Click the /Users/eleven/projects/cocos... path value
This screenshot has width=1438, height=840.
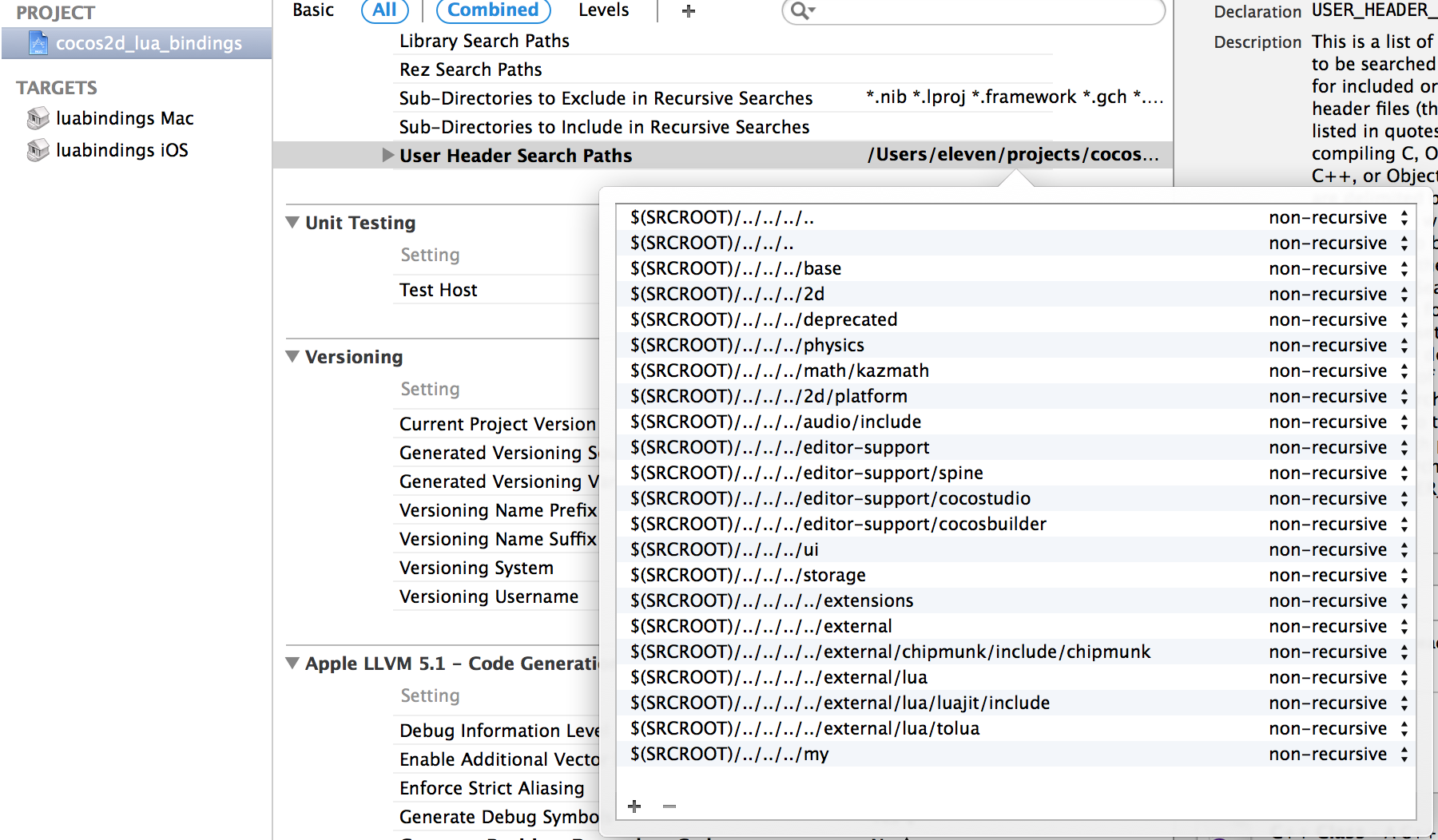coord(1013,154)
